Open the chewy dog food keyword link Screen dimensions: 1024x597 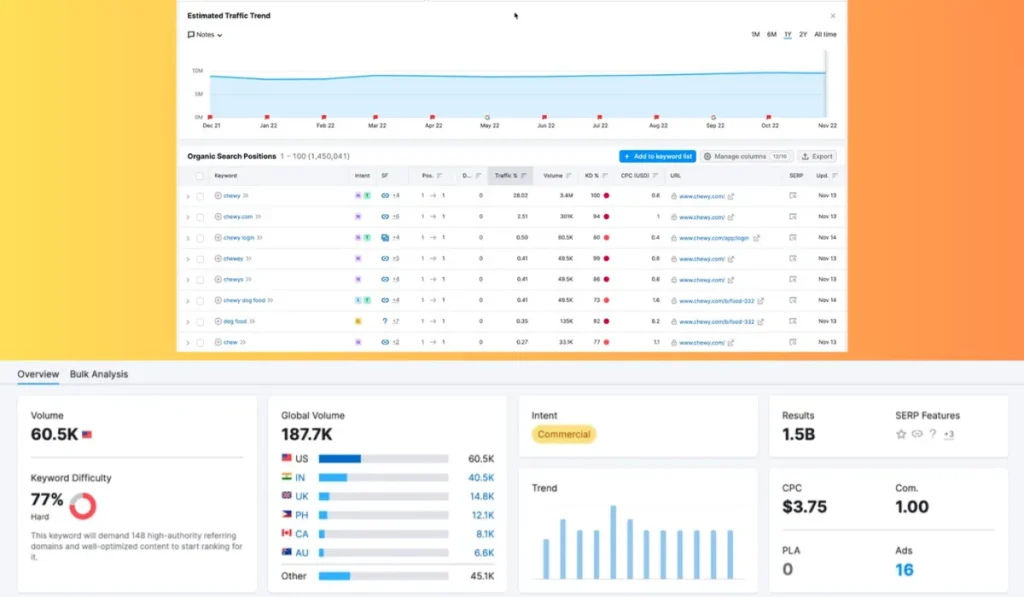coord(244,300)
